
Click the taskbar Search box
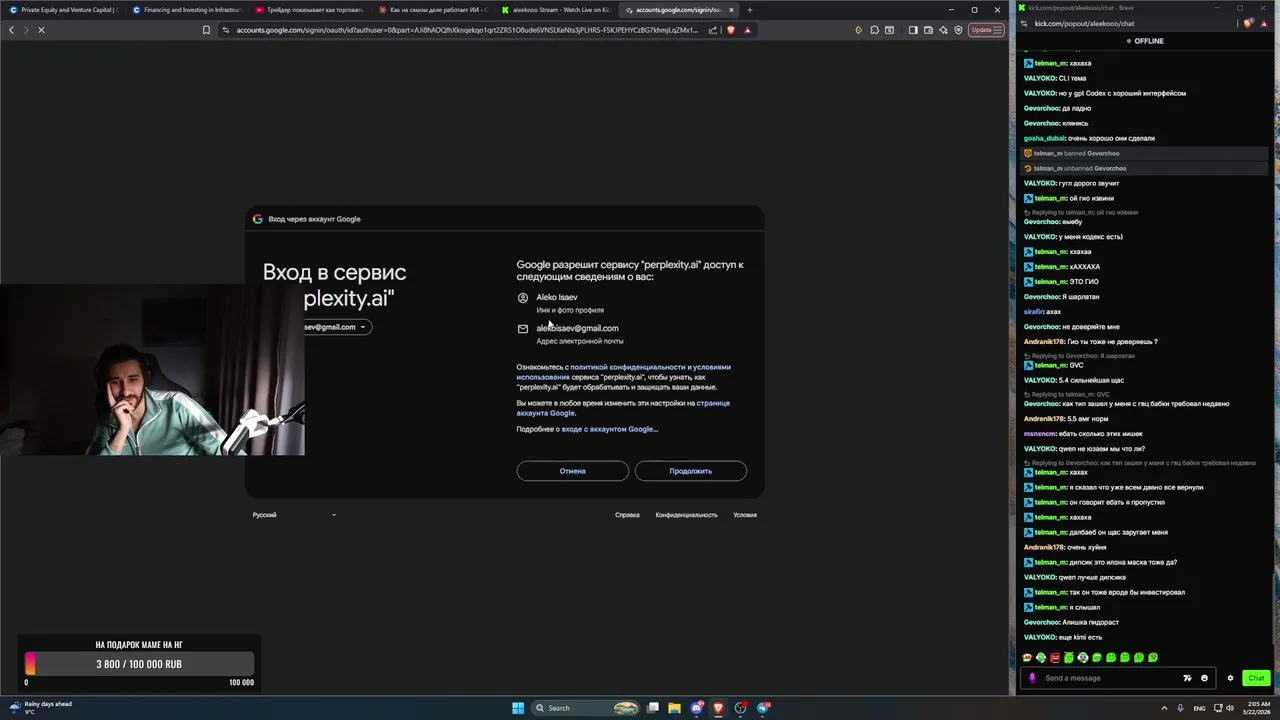[585, 708]
